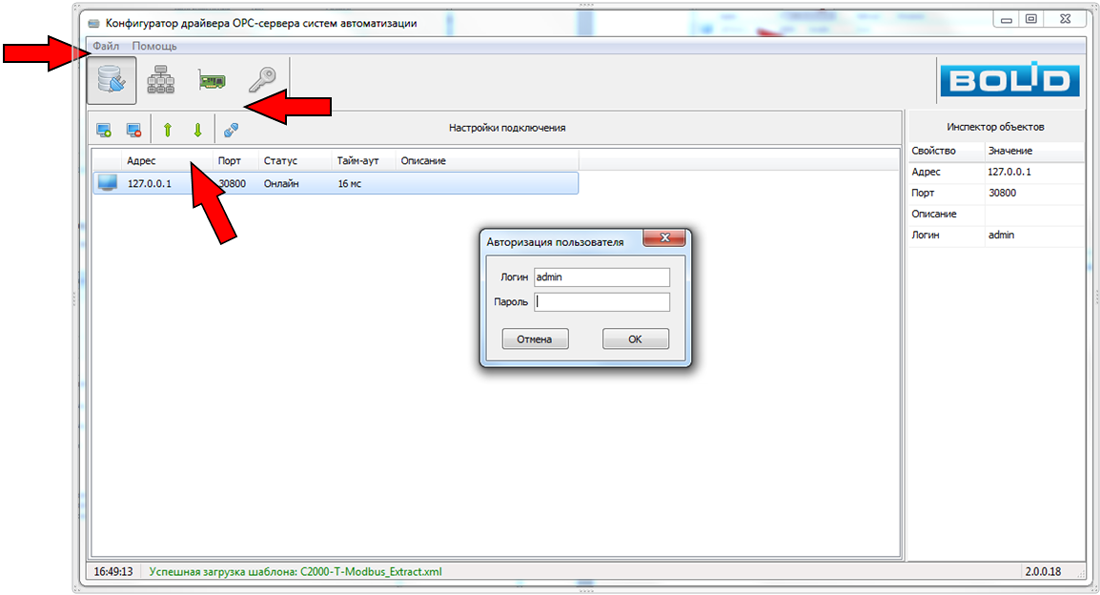Click the Статус column header
This screenshot has height=595, width=1100.
click(x=280, y=161)
